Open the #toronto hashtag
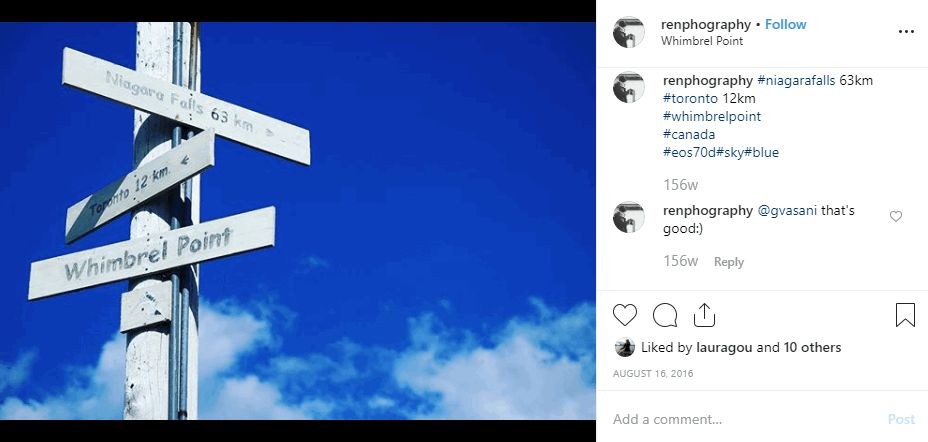Screen dimensions: 928x442 (x=690, y=98)
